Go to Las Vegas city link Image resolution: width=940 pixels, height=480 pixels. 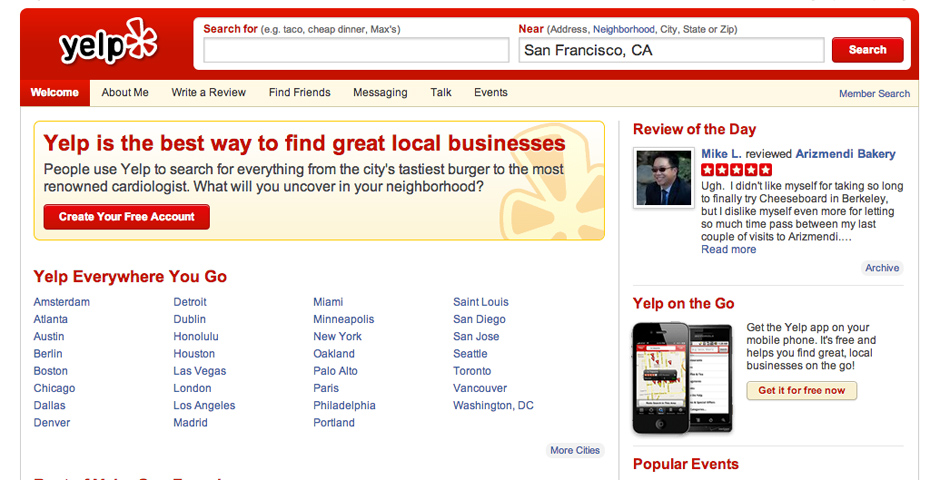coord(200,371)
